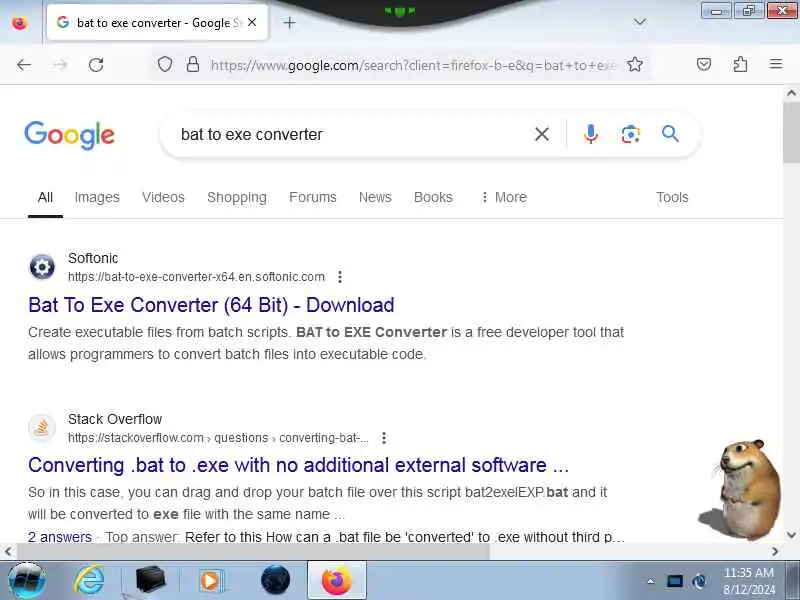Viewport: 800px width, 600px height.
Task: Save page to Pocket icon
Action: tap(704, 64)
